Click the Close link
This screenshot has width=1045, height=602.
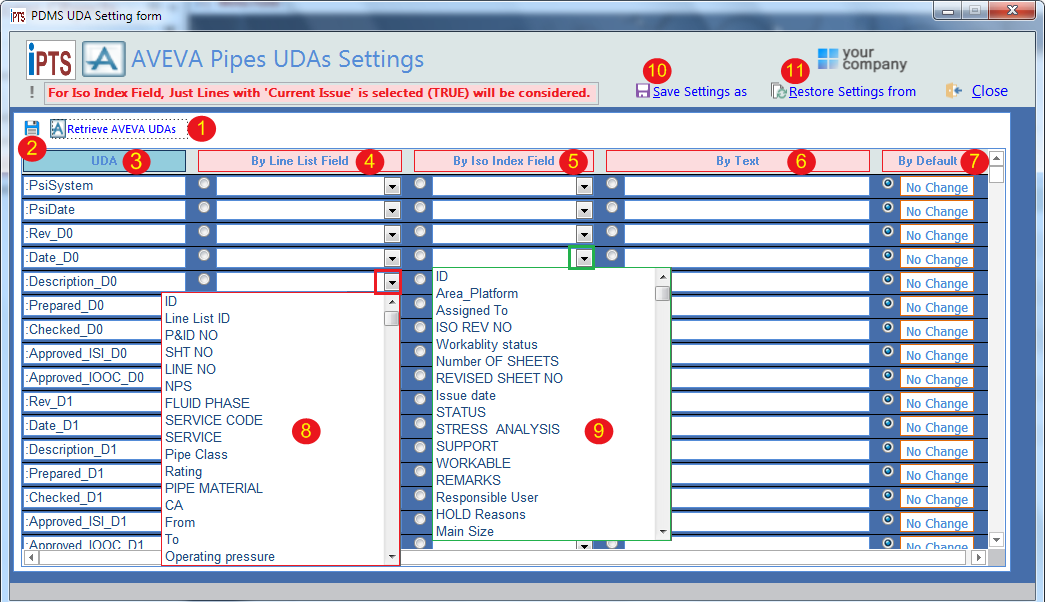point(989,91)
